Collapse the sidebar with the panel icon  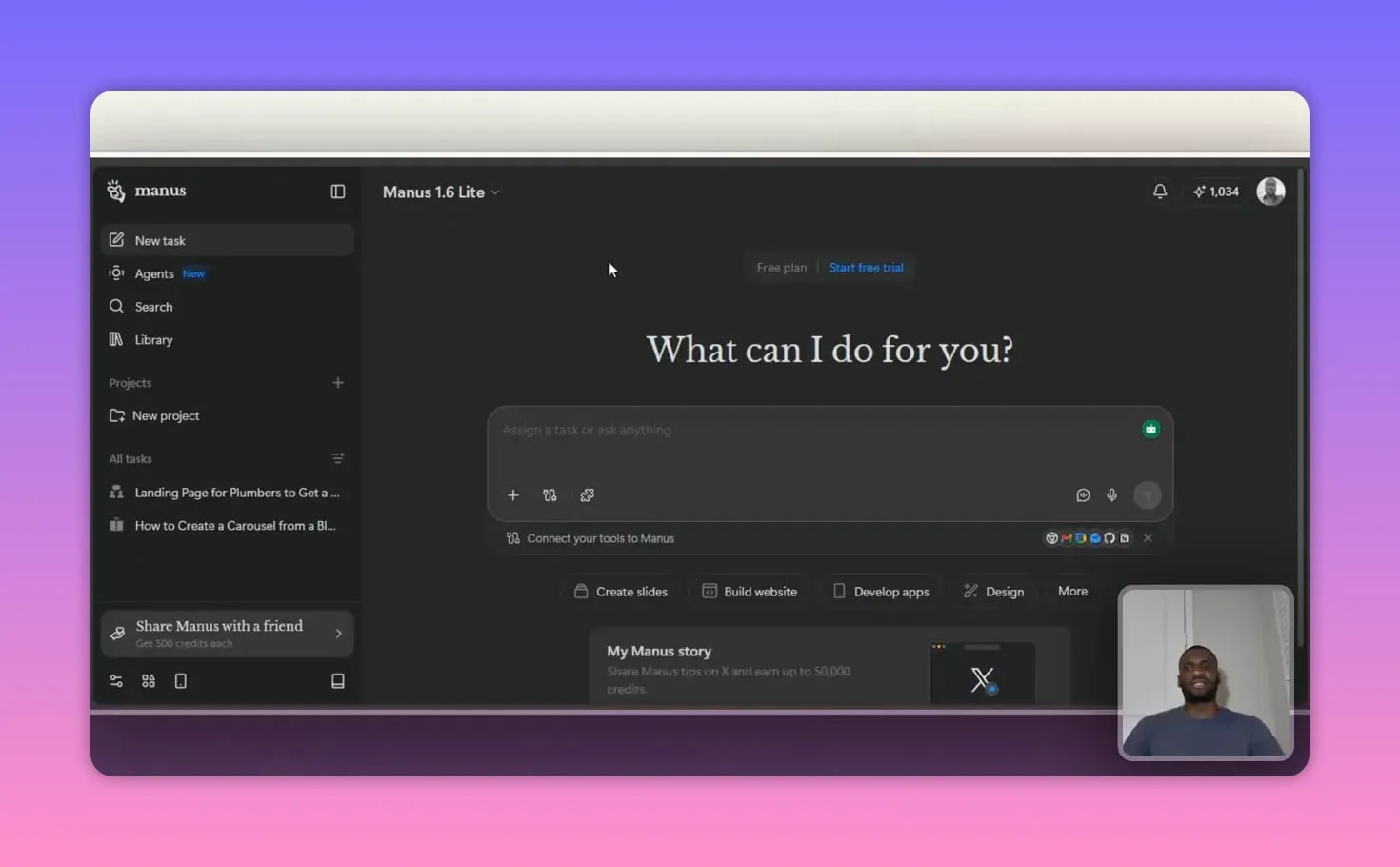tap(337, 192)
